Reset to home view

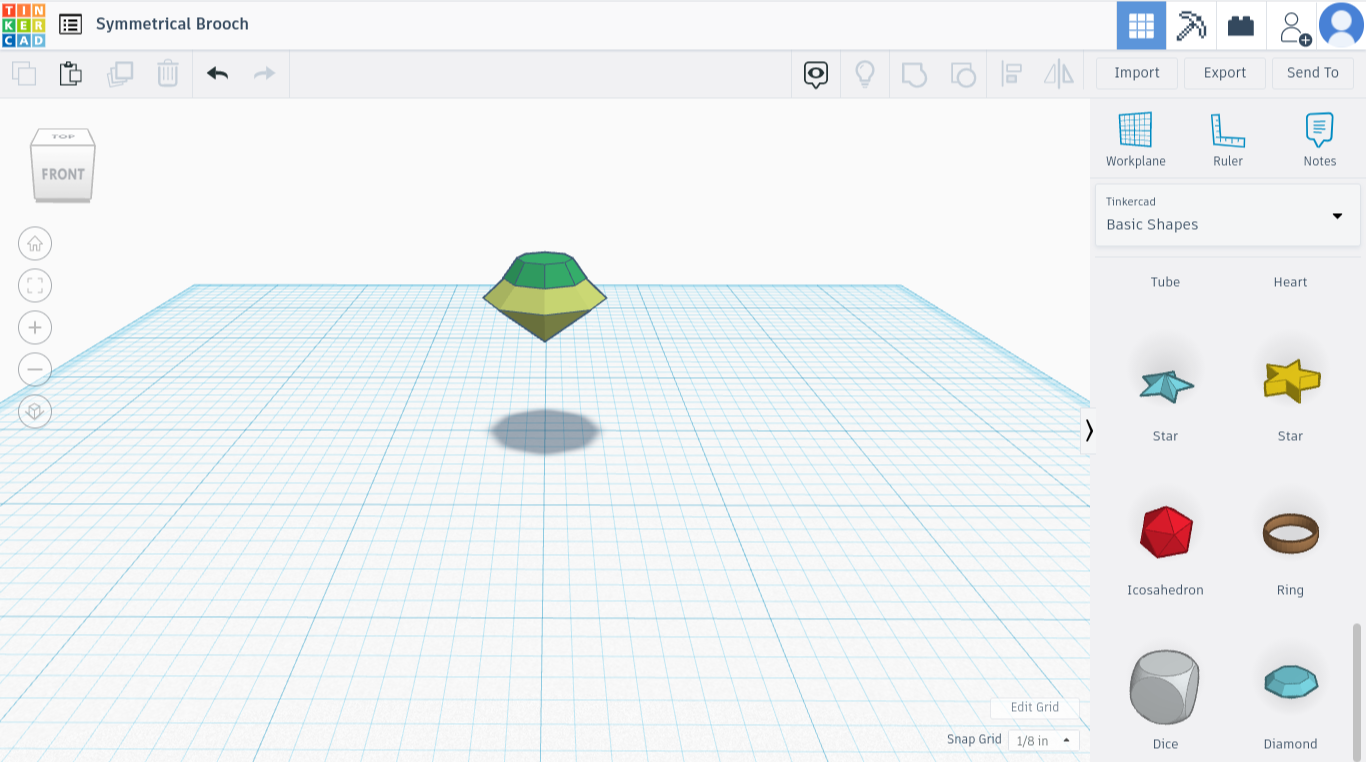point(35,243)
